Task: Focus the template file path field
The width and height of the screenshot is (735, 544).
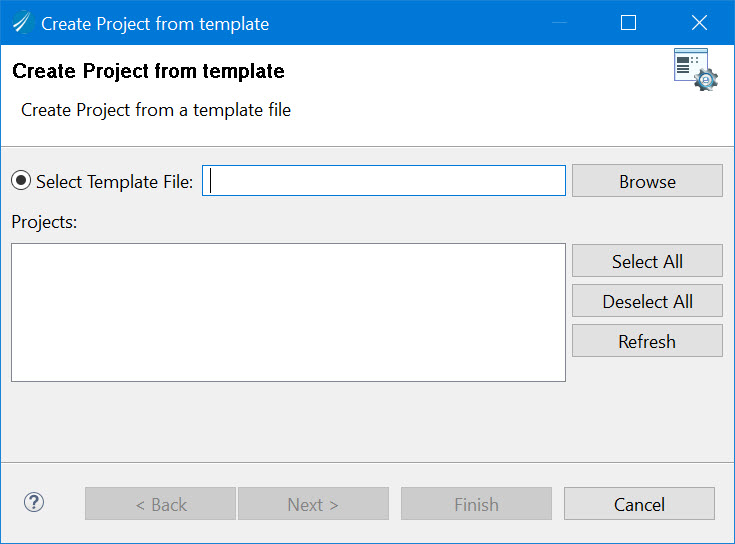Action: pos(383,181)
